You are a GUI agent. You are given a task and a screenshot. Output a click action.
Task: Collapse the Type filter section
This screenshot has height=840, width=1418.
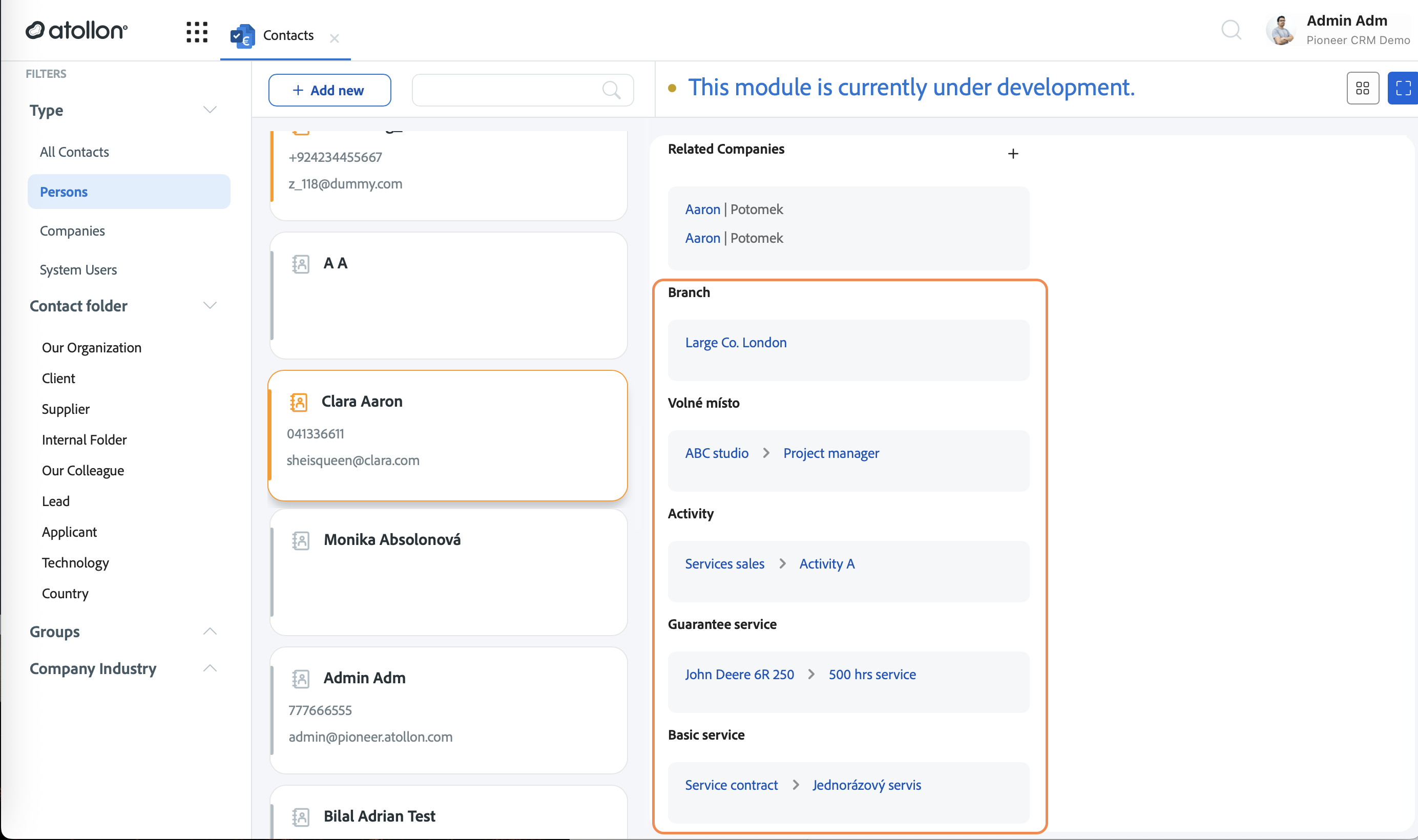click(x=210, y=110)
